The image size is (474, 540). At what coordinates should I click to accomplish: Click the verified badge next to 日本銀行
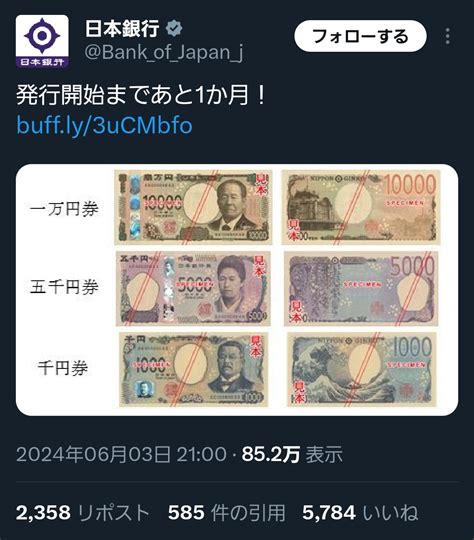click(174, 28)
